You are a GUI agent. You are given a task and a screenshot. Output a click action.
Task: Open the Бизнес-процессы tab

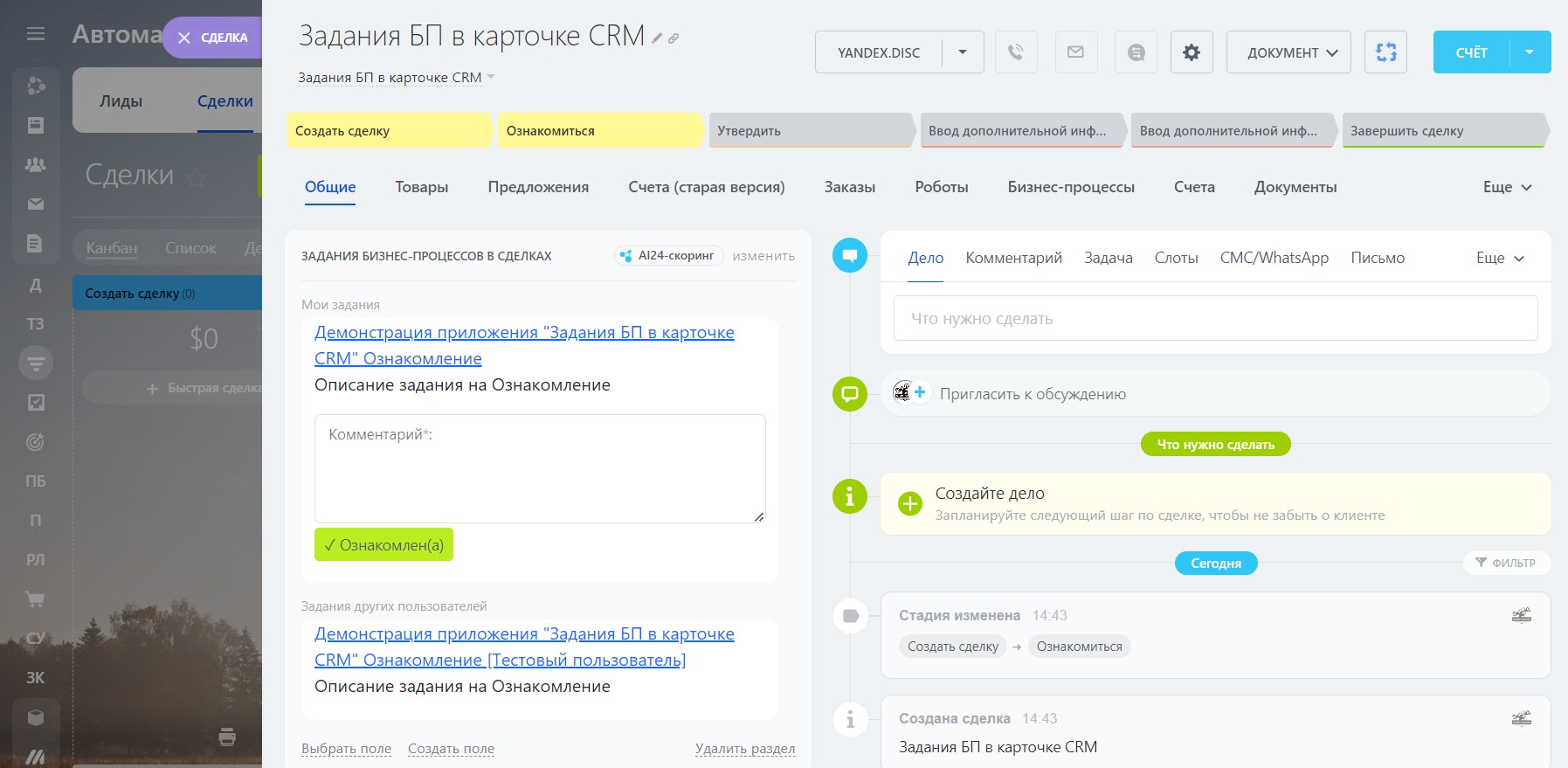1070,187
